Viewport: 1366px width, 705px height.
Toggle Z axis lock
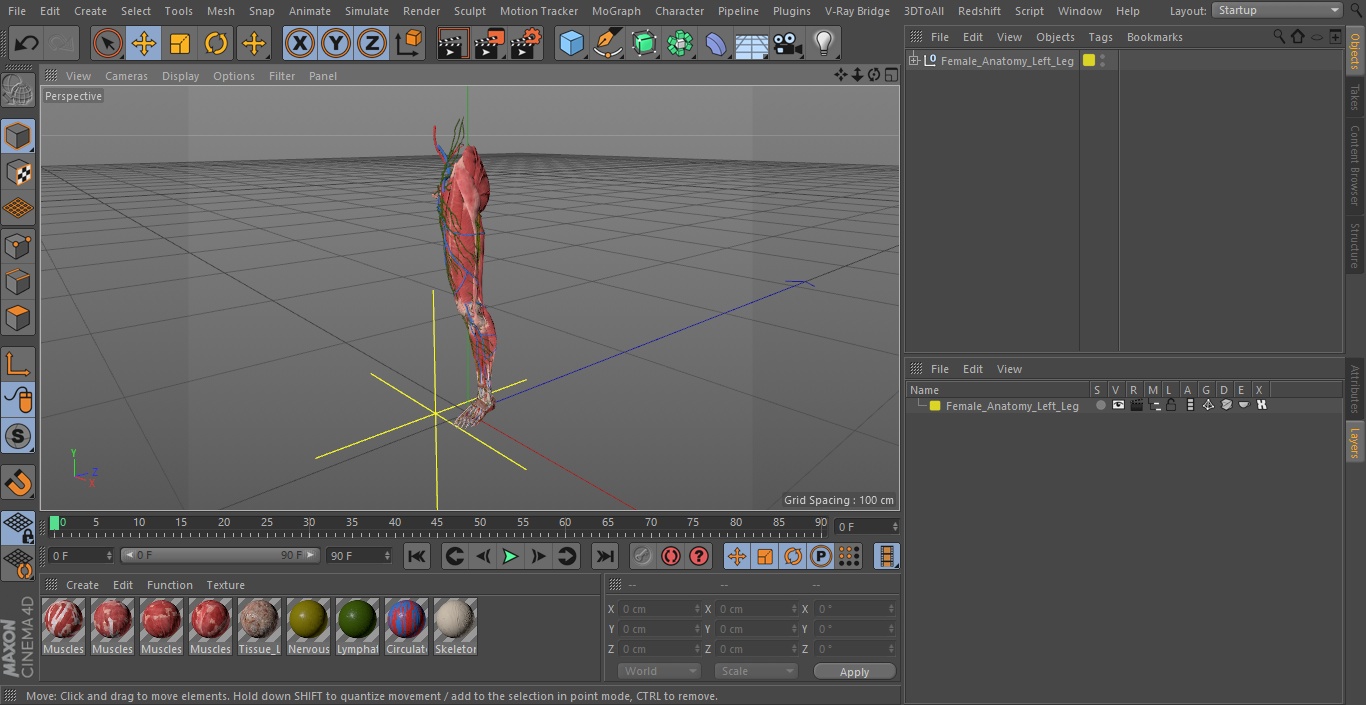[x=372, y=43]
